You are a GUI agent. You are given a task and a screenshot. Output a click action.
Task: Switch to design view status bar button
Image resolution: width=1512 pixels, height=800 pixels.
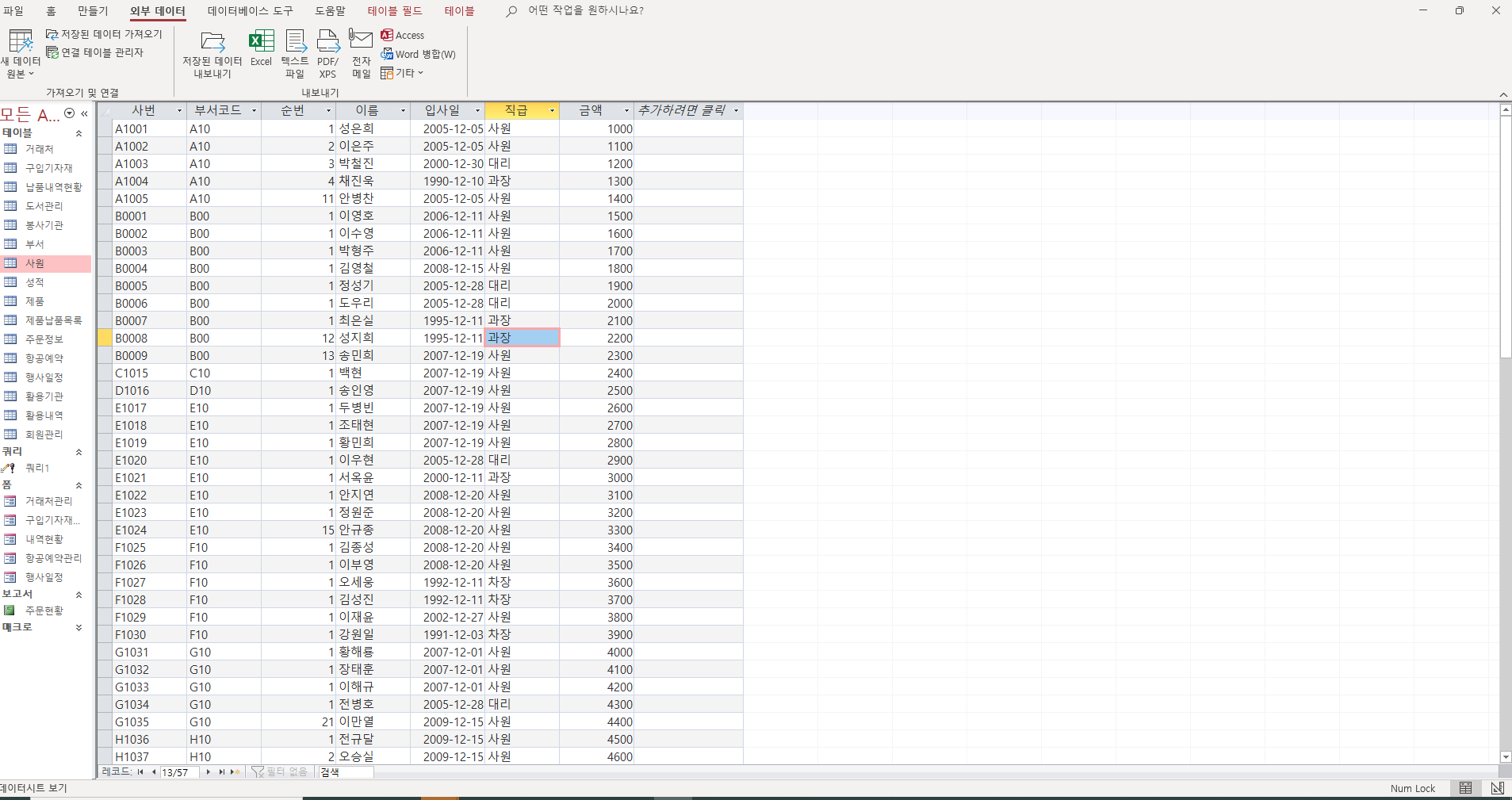(1497, 788)
